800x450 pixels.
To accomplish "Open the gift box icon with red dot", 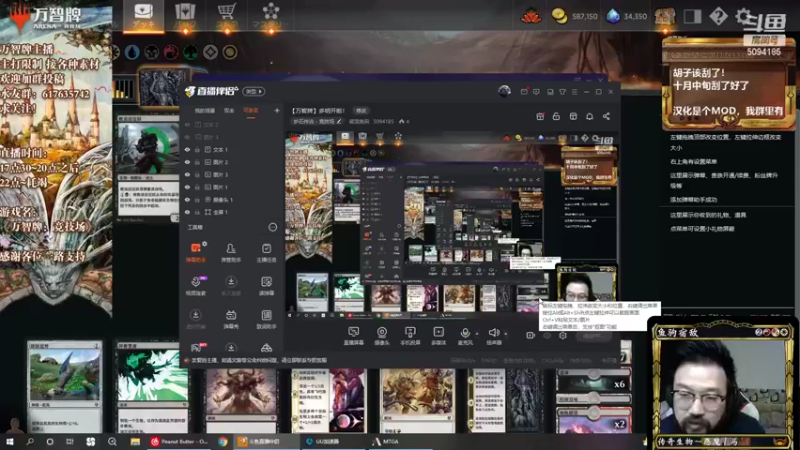I will [x=540, y=116].
